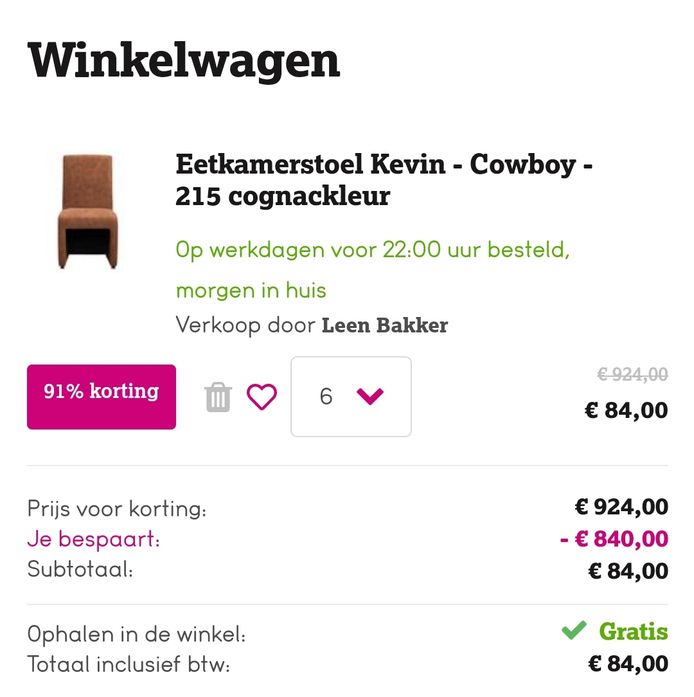Click the Subtotaal label
The width and height of the screenshot is (694, 697).
click(80, 569)
